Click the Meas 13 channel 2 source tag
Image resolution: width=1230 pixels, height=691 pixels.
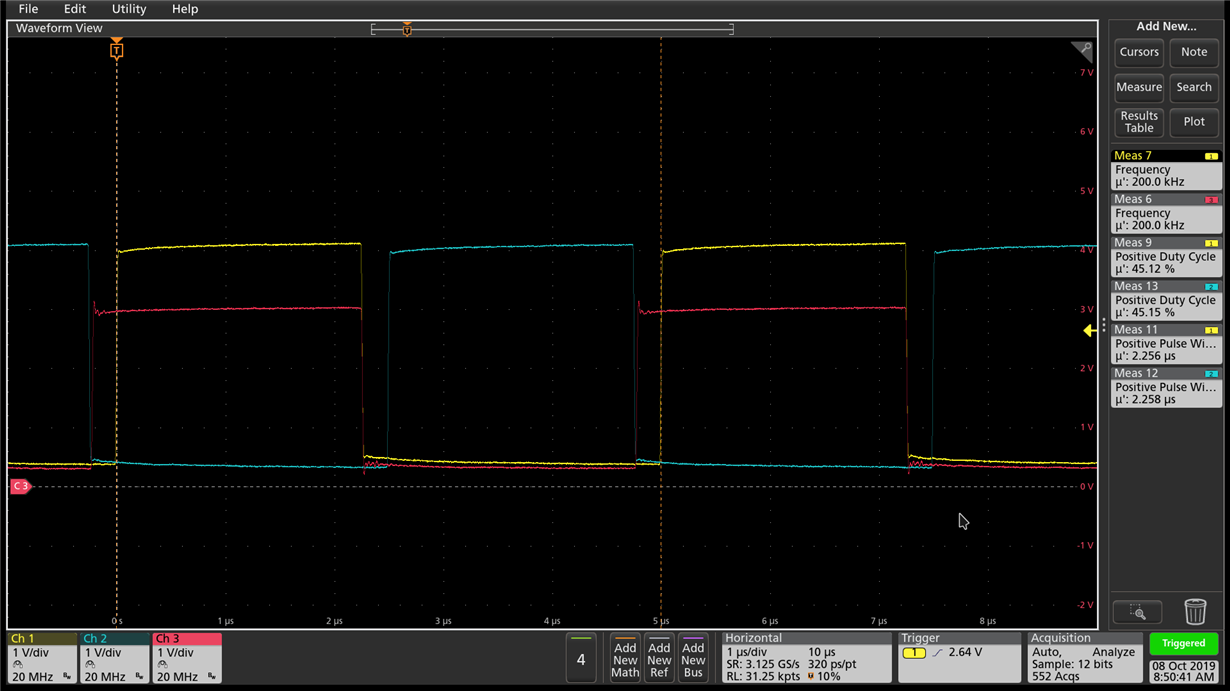pos(1211,287)
